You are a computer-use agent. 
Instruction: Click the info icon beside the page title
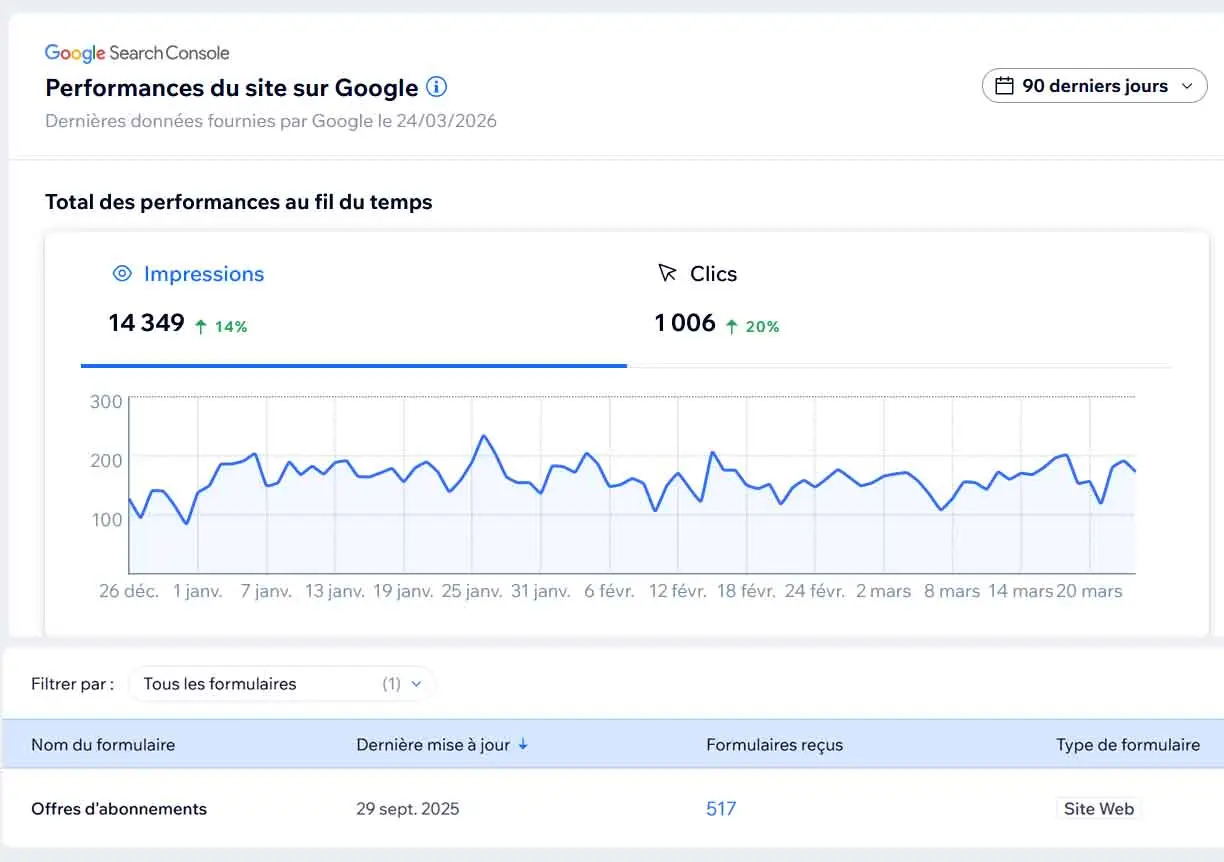coord(436,87)
